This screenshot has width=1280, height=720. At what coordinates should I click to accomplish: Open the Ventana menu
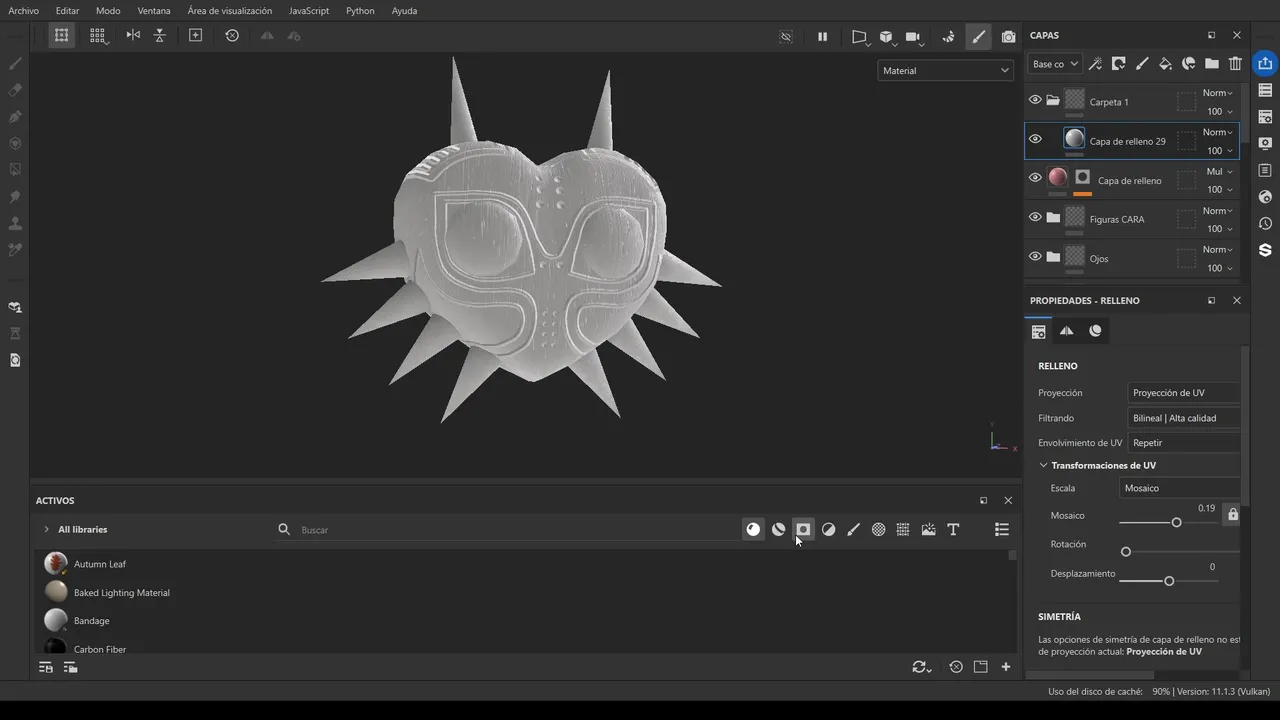[154, 11]
